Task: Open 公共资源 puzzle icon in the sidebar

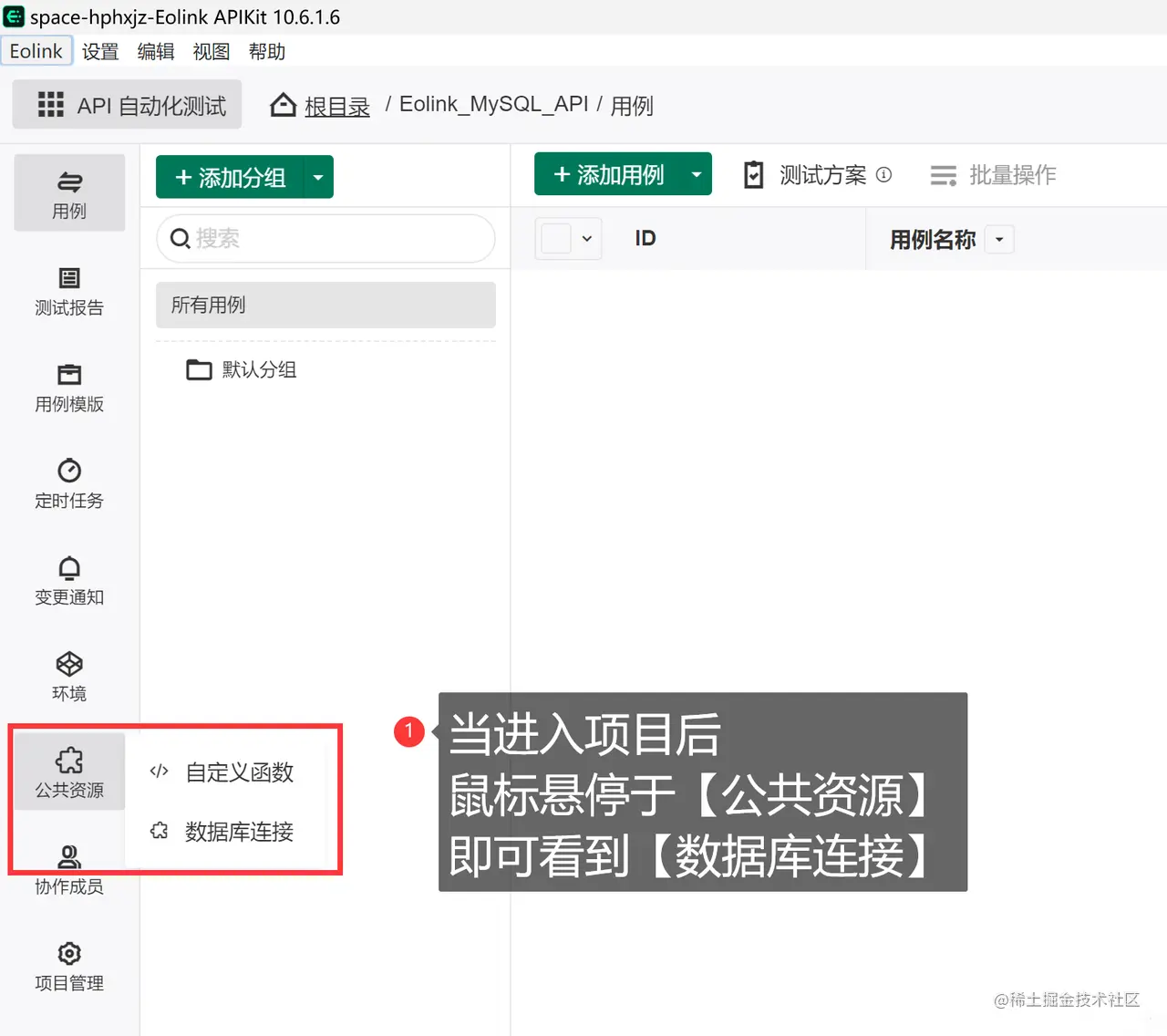Action: point(69,760)
